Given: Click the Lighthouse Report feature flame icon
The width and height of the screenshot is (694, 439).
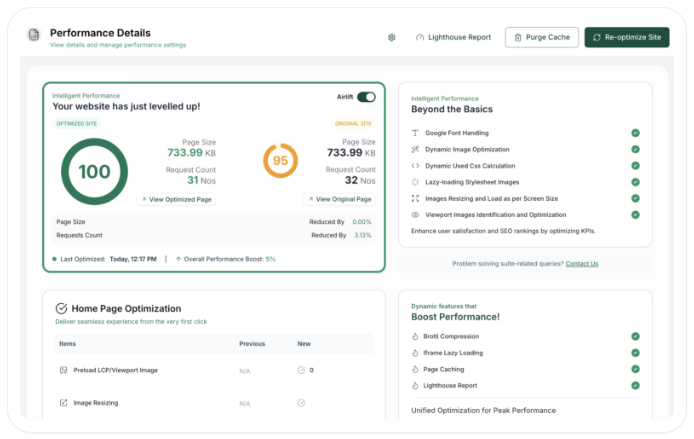Looking at the screenshot, I should tap(415, 385).
